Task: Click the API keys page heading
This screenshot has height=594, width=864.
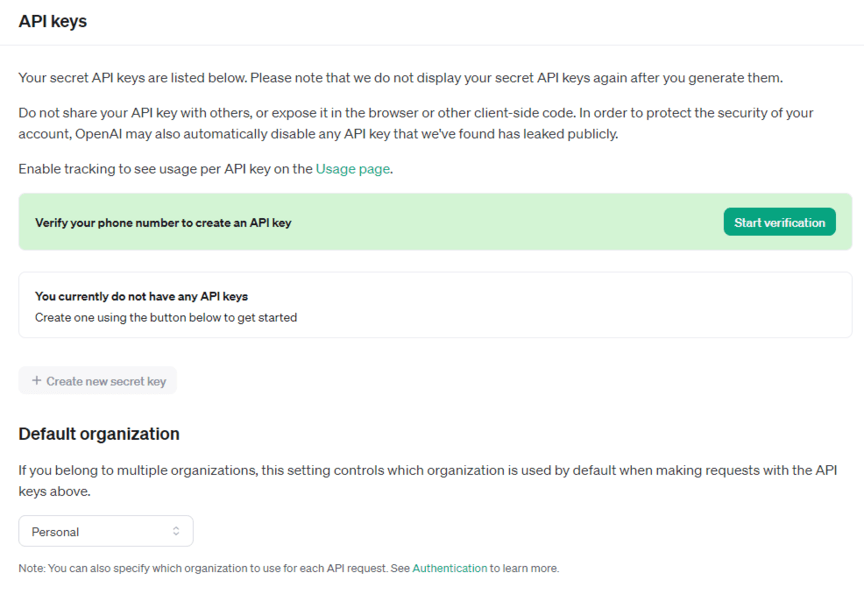Action: 52,21
